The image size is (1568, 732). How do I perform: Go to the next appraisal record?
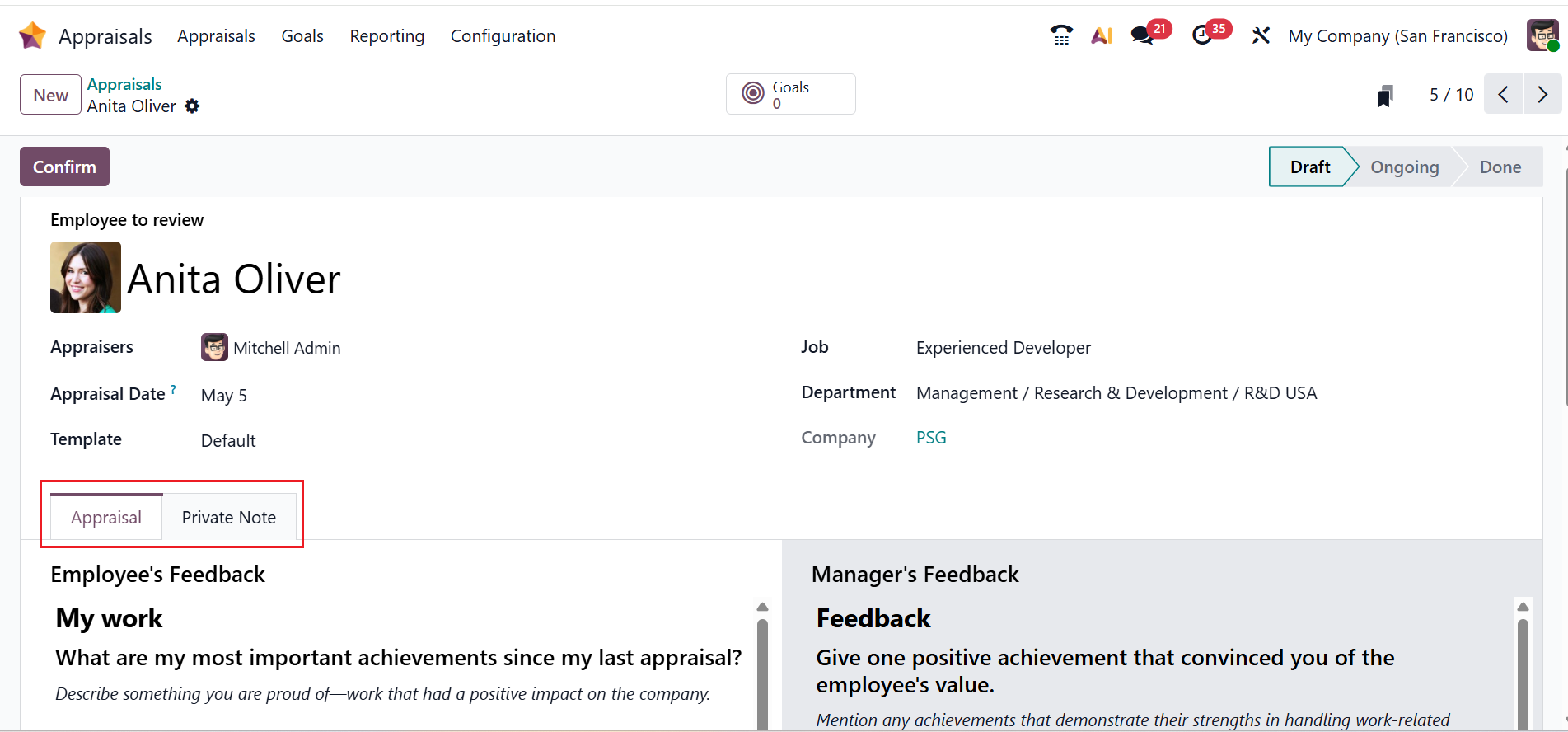tap(1542, 94)
